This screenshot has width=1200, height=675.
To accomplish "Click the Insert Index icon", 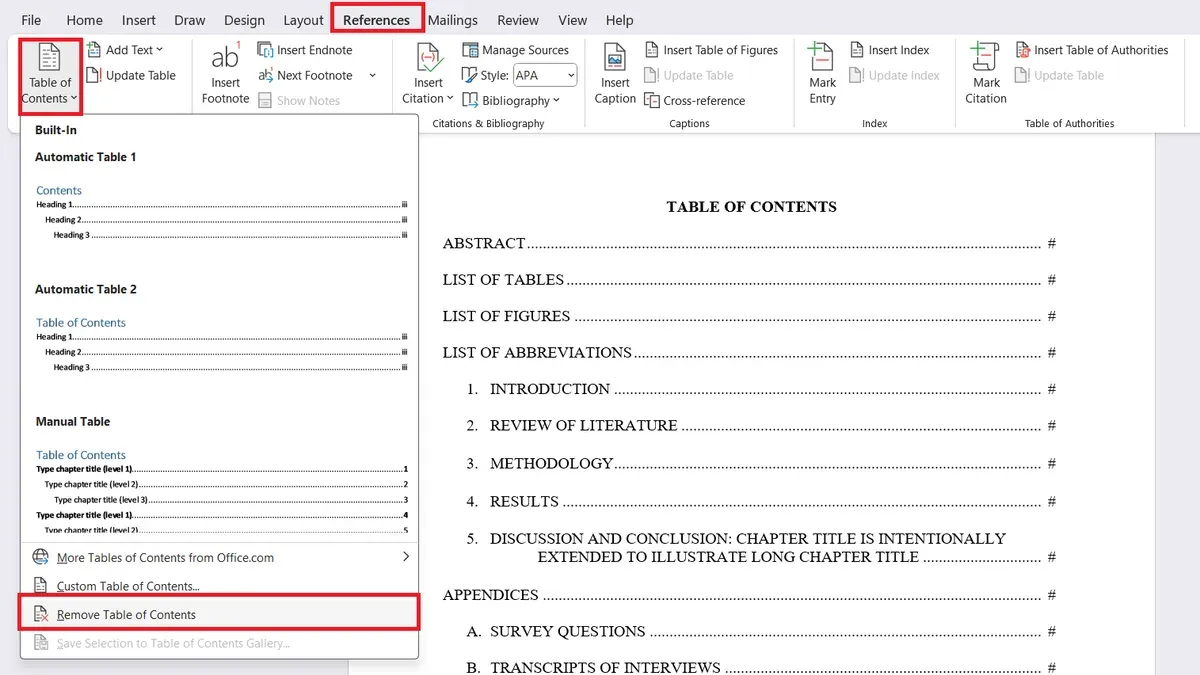I will pyautogui.click(x=857, y=50).
